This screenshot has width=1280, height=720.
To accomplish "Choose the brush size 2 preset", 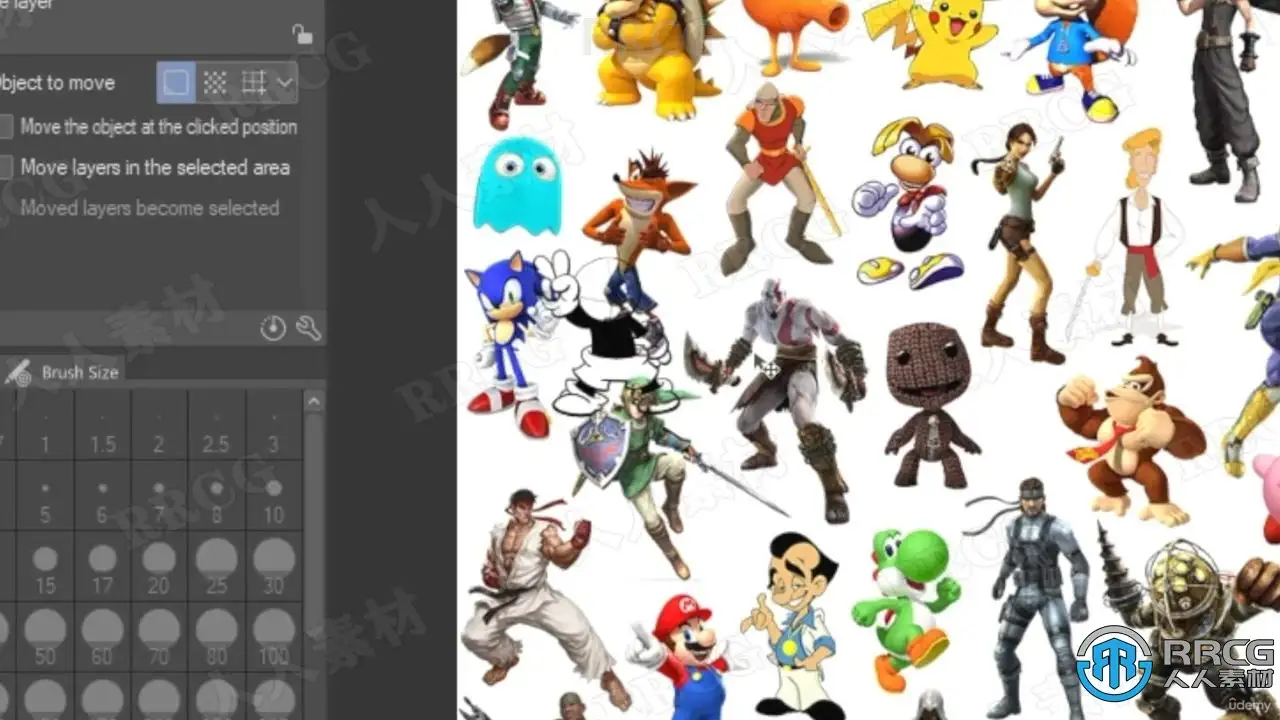I will click(160, 425).
